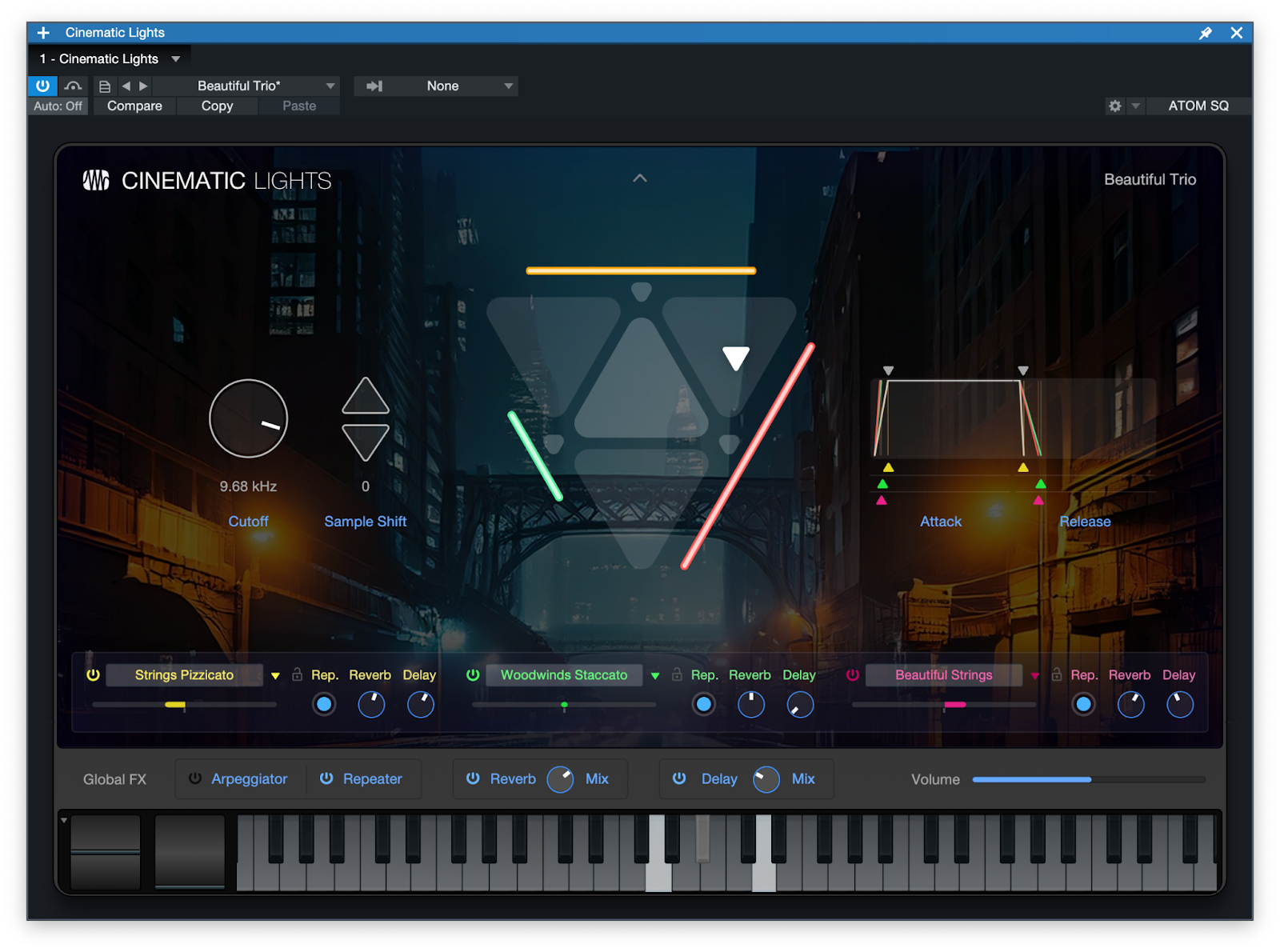The height and width of the screenshot is (952, 1280).
Task: Toggle Rep. button of Woodwinds Staccato
Action: pos(704,704)
